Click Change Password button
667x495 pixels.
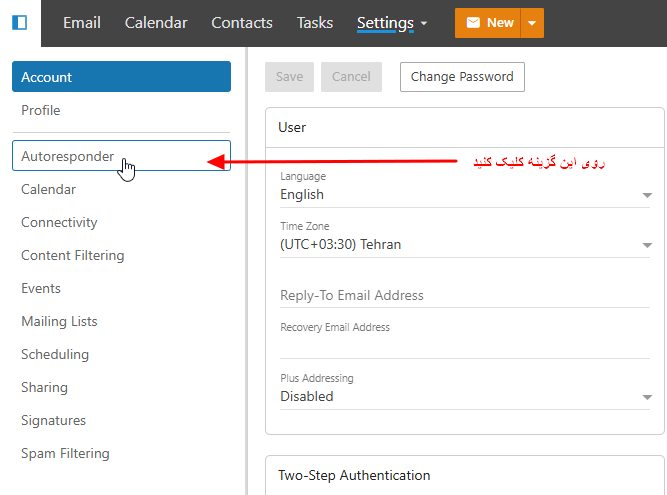(x=462, y=77)
